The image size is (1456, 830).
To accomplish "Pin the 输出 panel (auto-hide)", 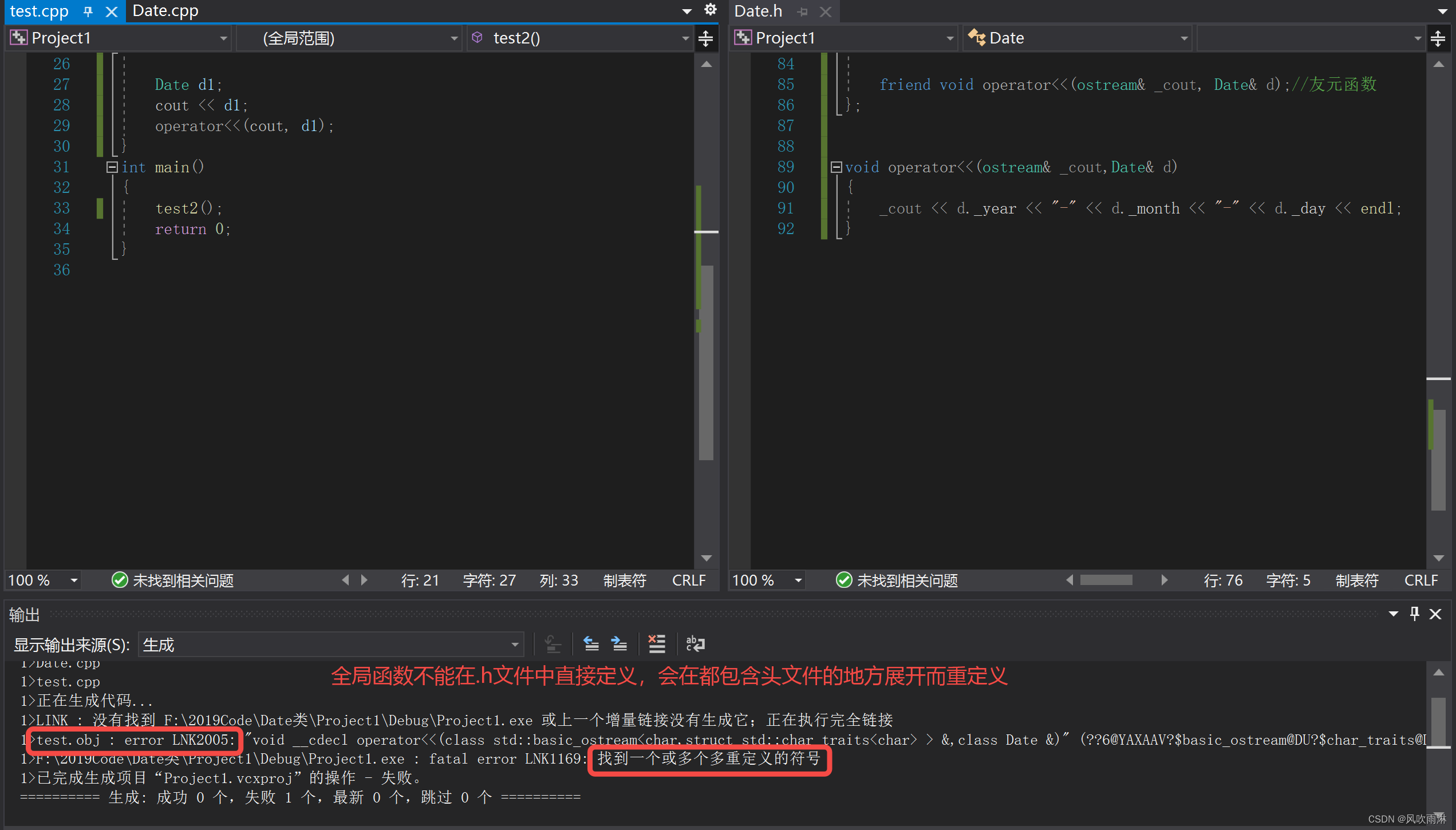I will pyautogui.click(x=1415, y=614).
